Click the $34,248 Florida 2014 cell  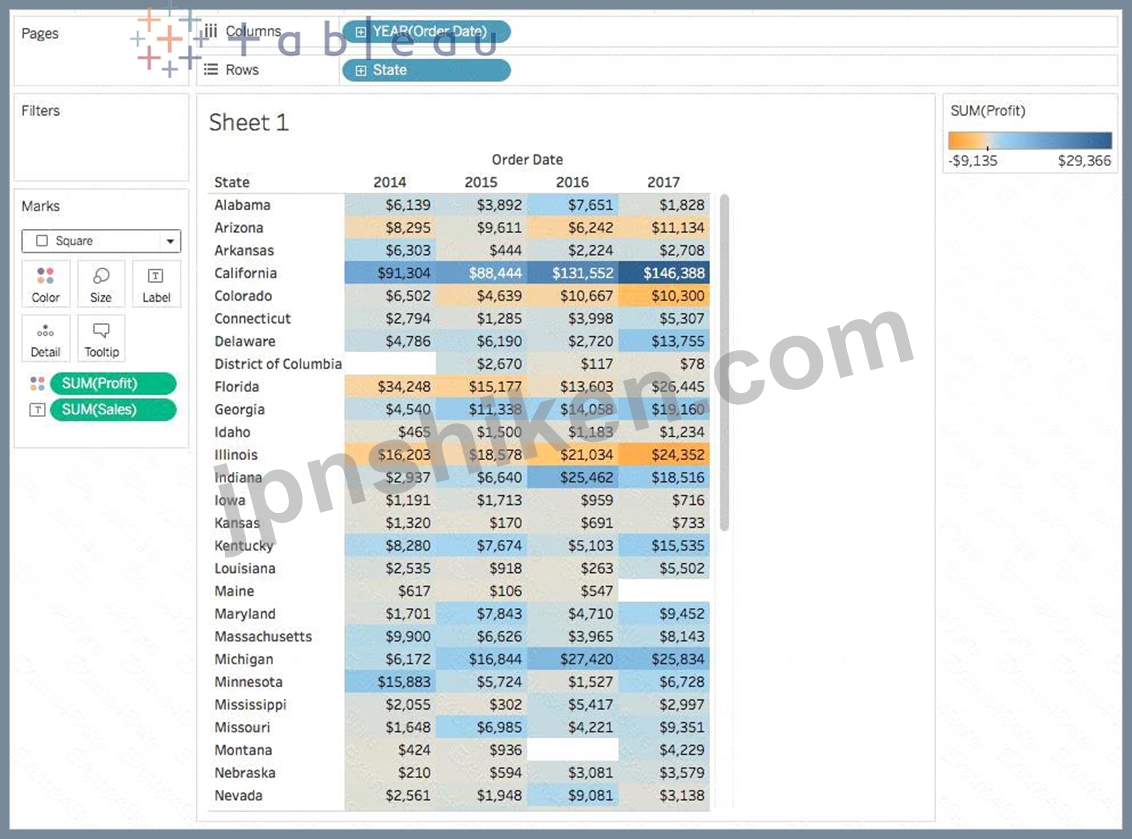click(x=391, y=386)
